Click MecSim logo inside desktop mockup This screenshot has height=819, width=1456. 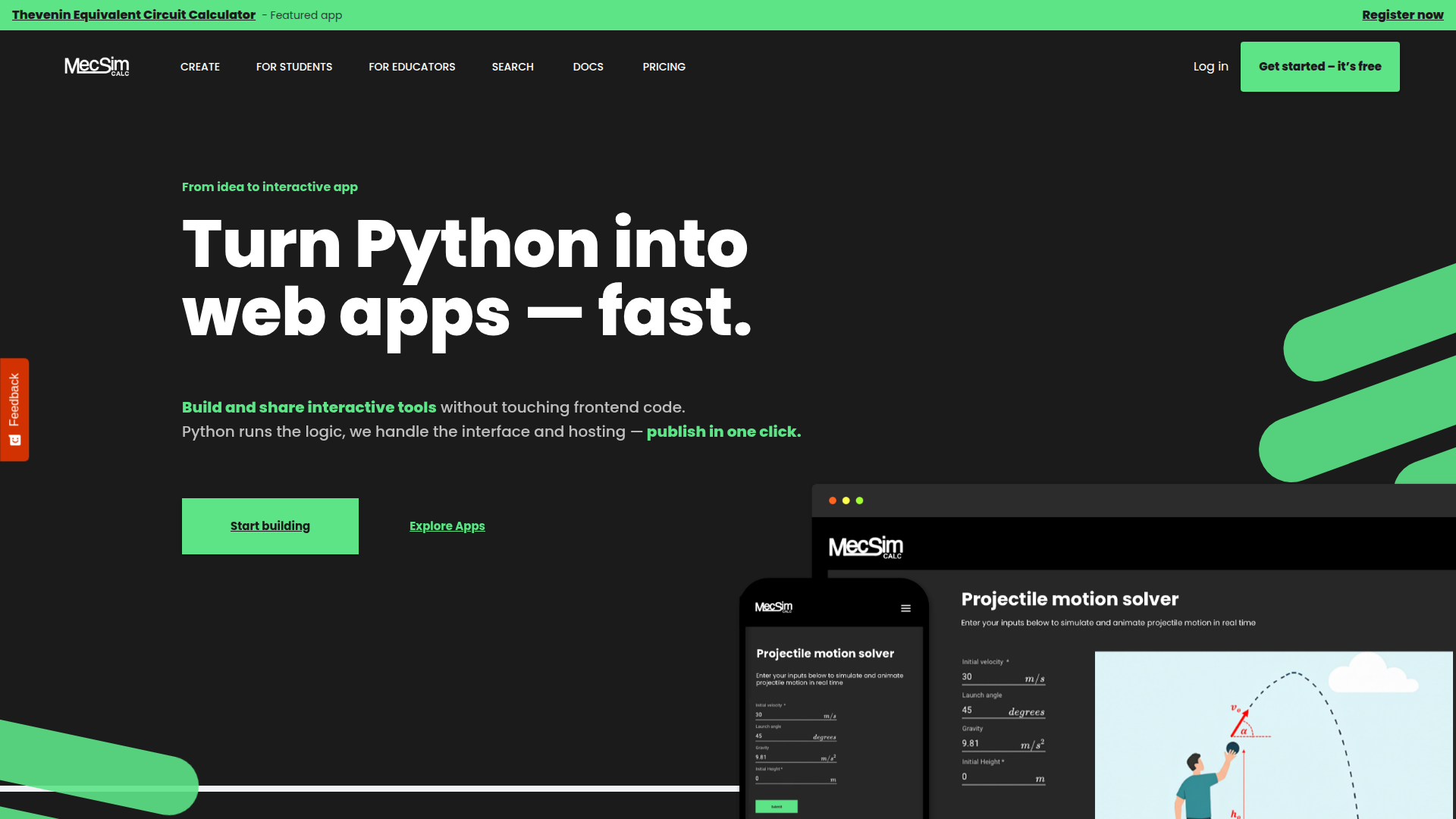point(866,548)
